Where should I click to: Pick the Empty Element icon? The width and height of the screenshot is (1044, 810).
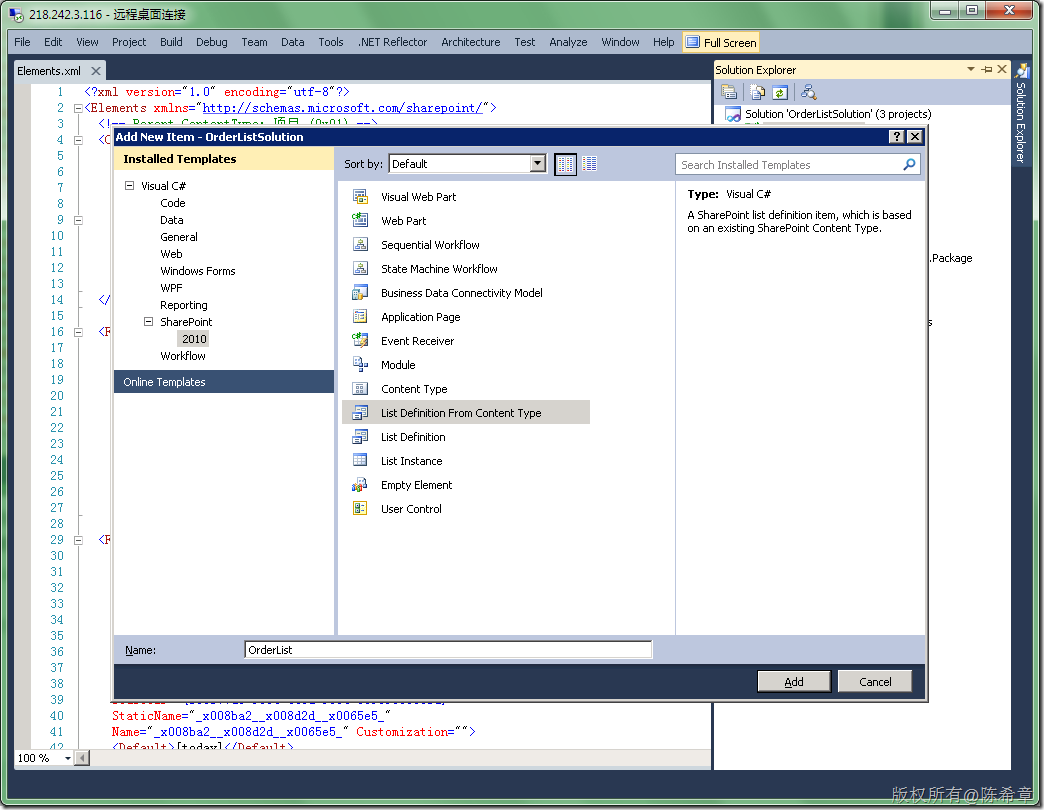(360, 485)
